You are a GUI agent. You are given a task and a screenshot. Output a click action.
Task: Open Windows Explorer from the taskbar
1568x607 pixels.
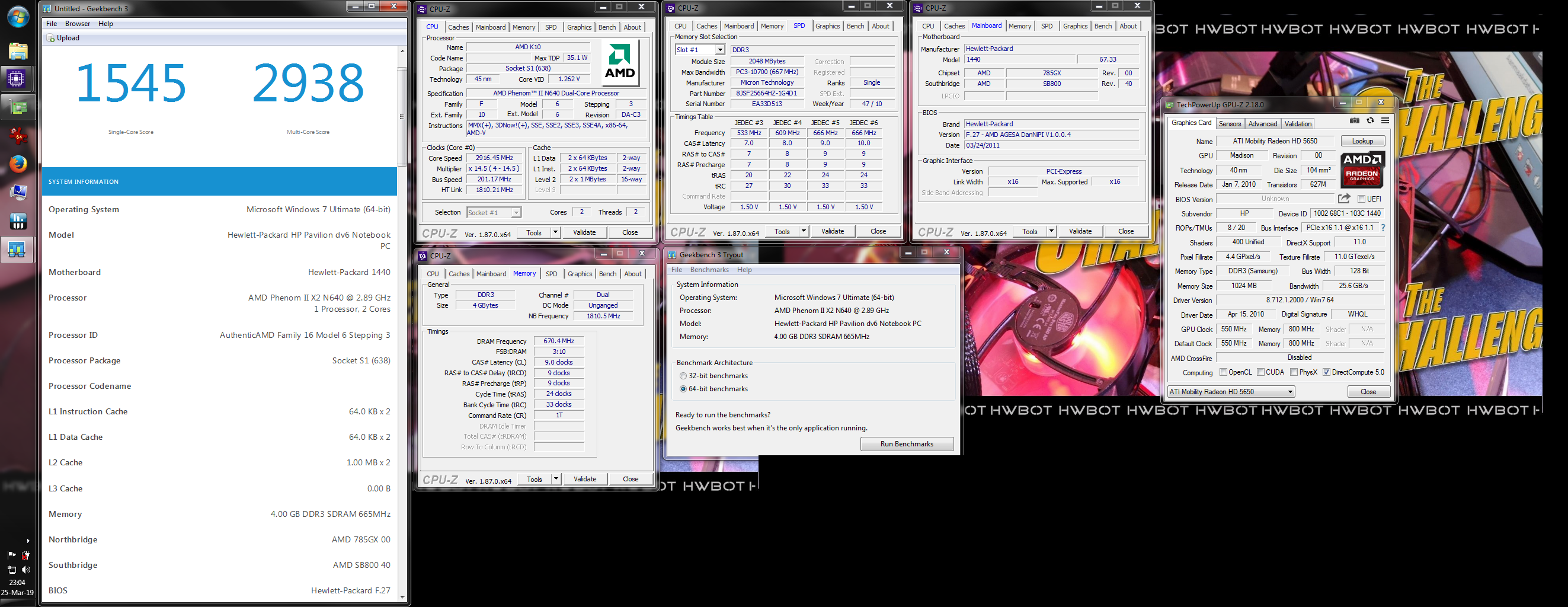pos(18,50)
